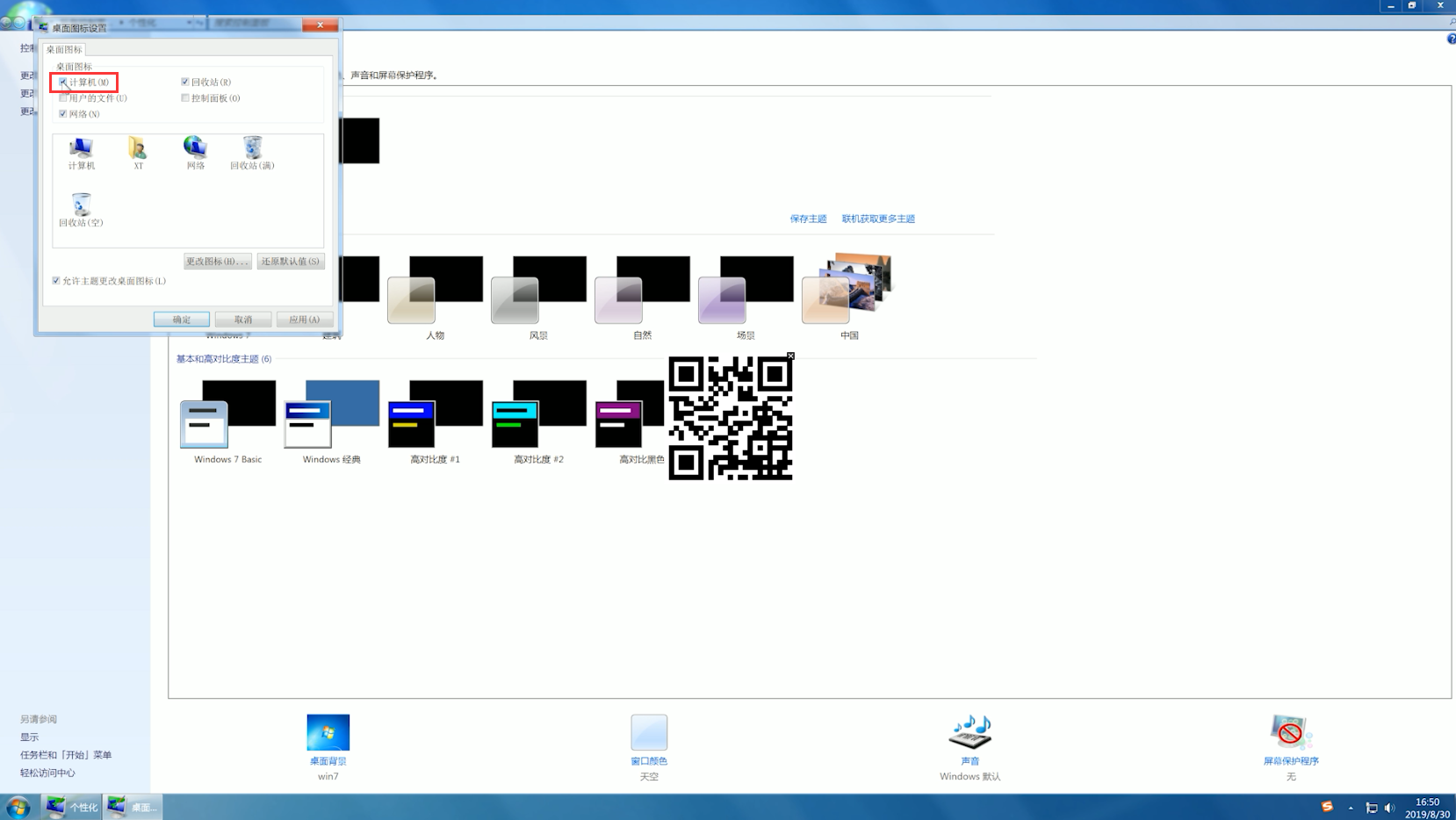Click 还原默认值(S) button
The width and height of the screenshot is (1456, 820).
[x=291, y=261]
